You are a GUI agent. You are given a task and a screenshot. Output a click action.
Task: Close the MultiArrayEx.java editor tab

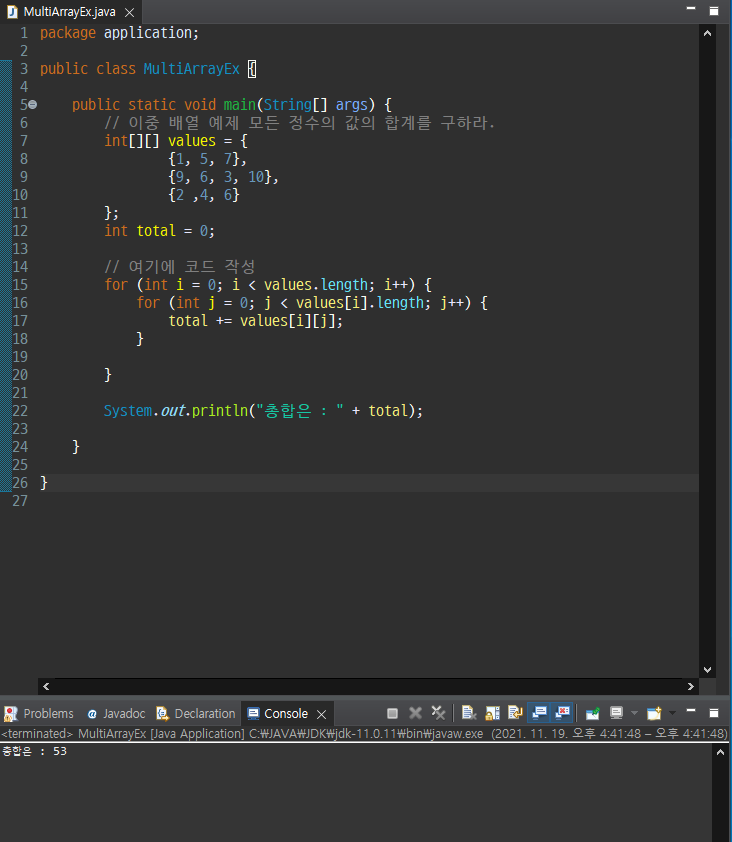pos(129,12)
